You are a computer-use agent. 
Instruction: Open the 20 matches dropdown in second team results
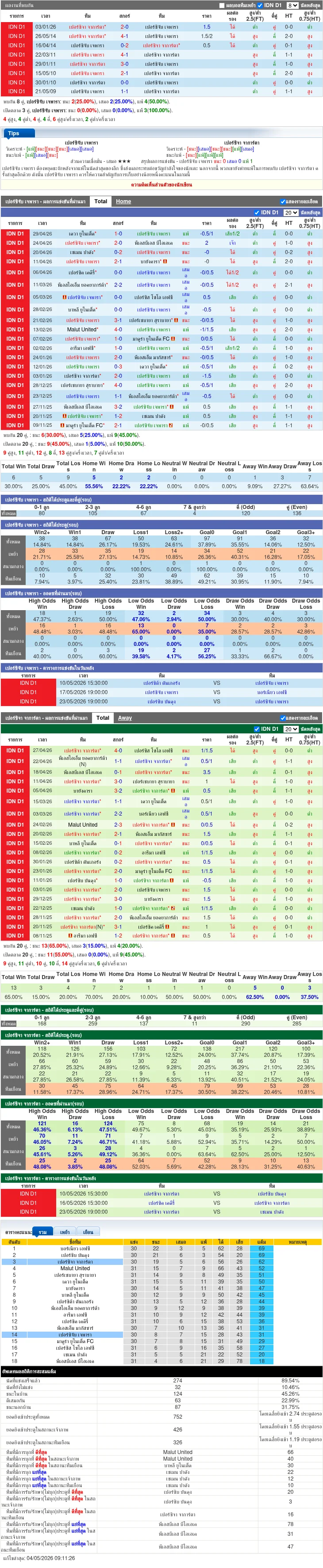point(291,729)
